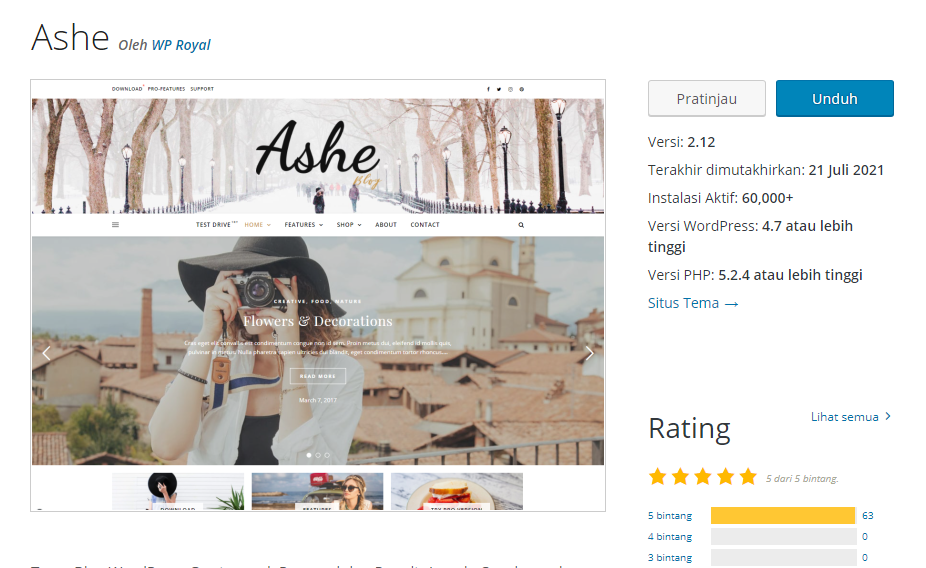The width and height of the screenshot is (926, 568).
Task: Click the Flowers & Decorations slide title
Action: [x=318, y=321]
